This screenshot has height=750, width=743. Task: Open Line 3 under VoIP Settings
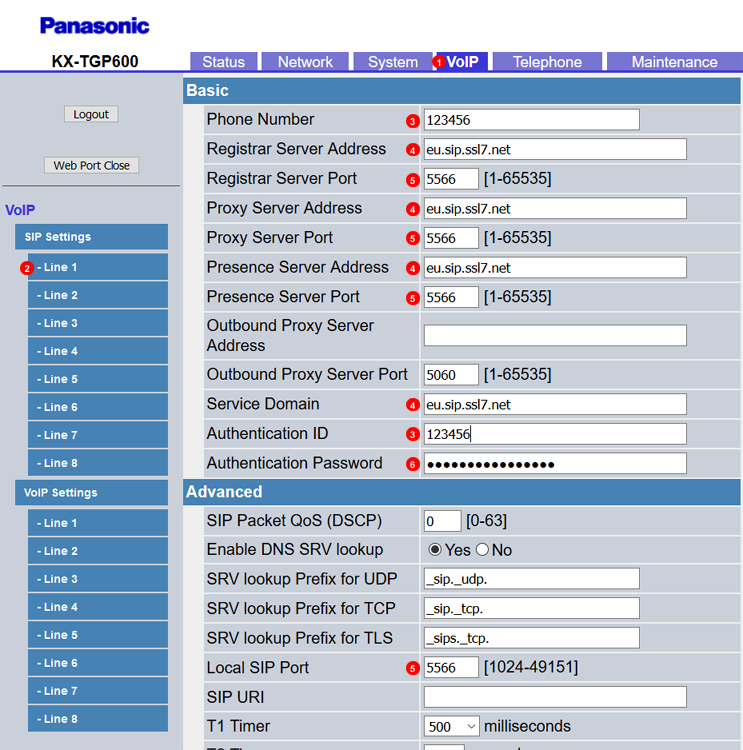(98, 579)
